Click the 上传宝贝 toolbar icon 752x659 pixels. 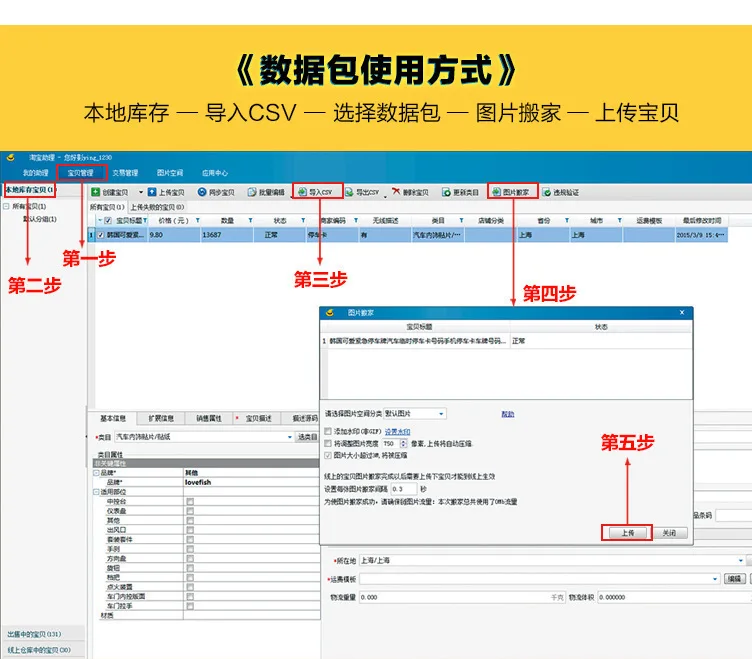pyautogui.click(x=152, y=192)
